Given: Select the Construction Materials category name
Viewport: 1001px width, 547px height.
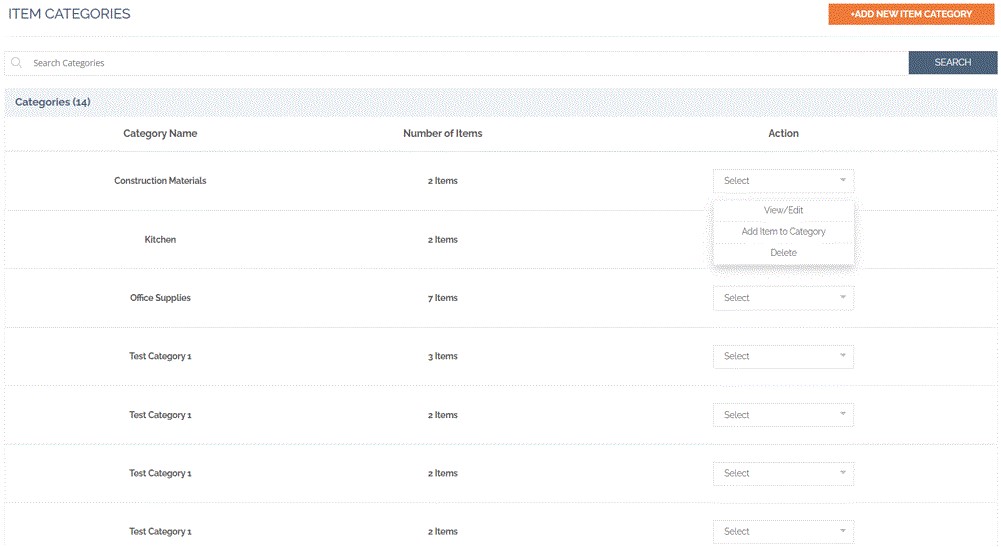Looking at the screenshot, I should [x=160, y=181].
